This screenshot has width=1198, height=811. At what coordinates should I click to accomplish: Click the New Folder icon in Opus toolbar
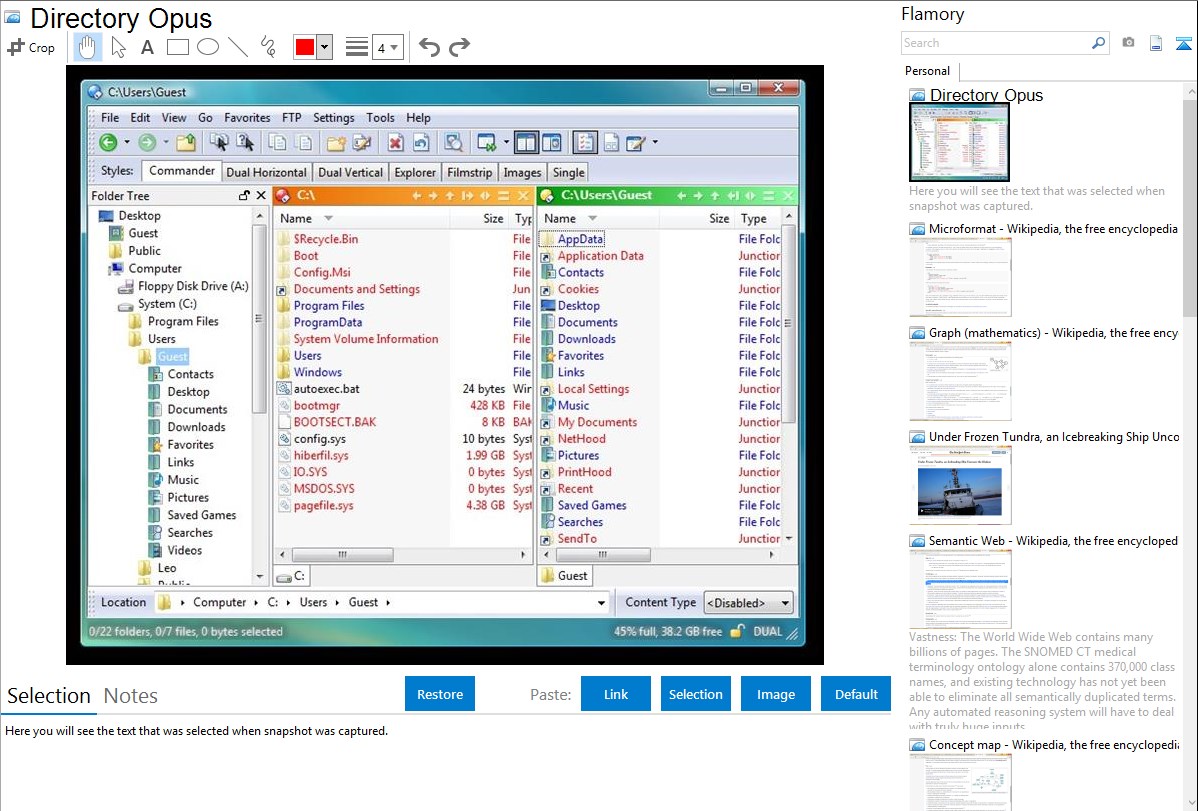point(335,142)
